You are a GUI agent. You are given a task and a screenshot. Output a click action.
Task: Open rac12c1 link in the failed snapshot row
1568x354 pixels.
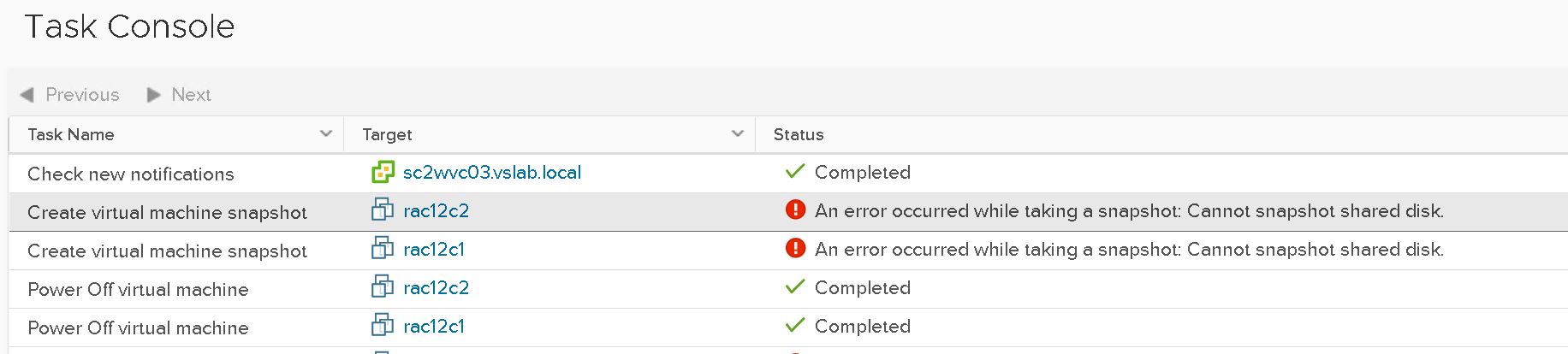434,249
